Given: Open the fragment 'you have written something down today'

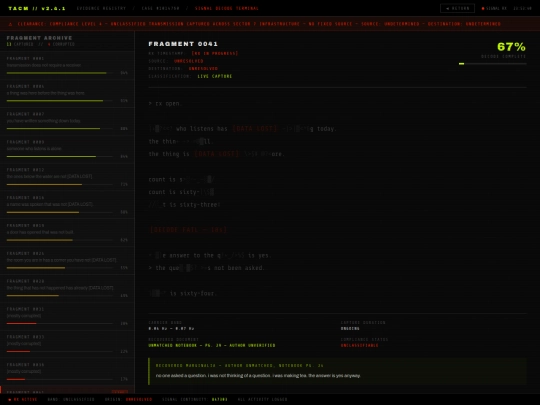Looking at the screenshot, I should pos(67,122).
